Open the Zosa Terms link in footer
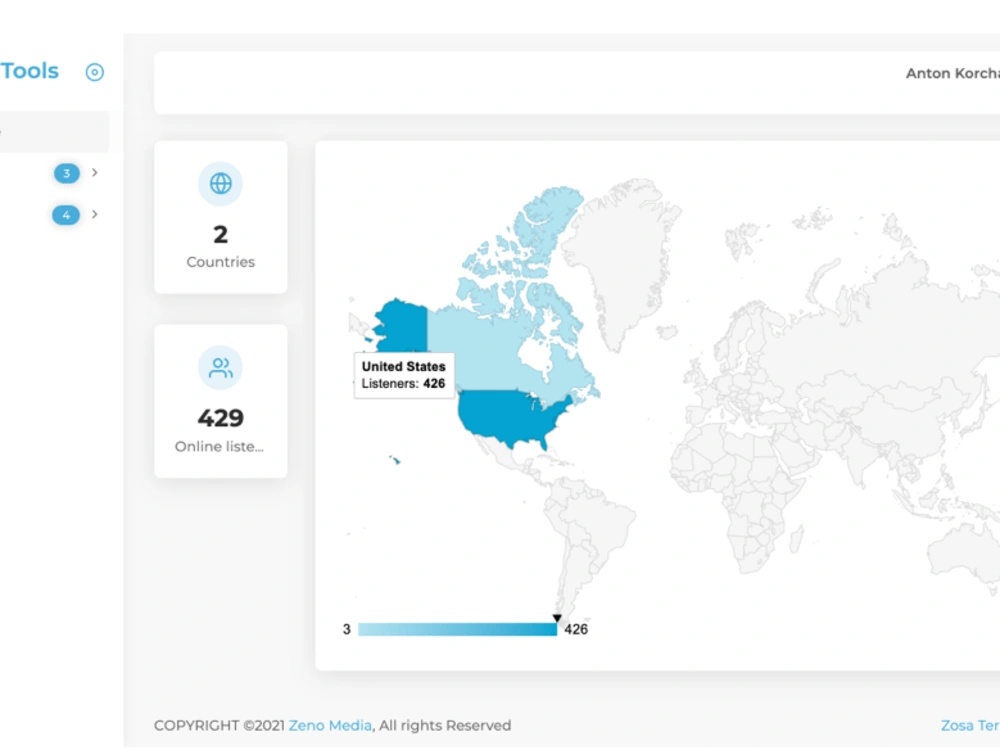This screenshot has height=750, width=1000. [970, 726]
